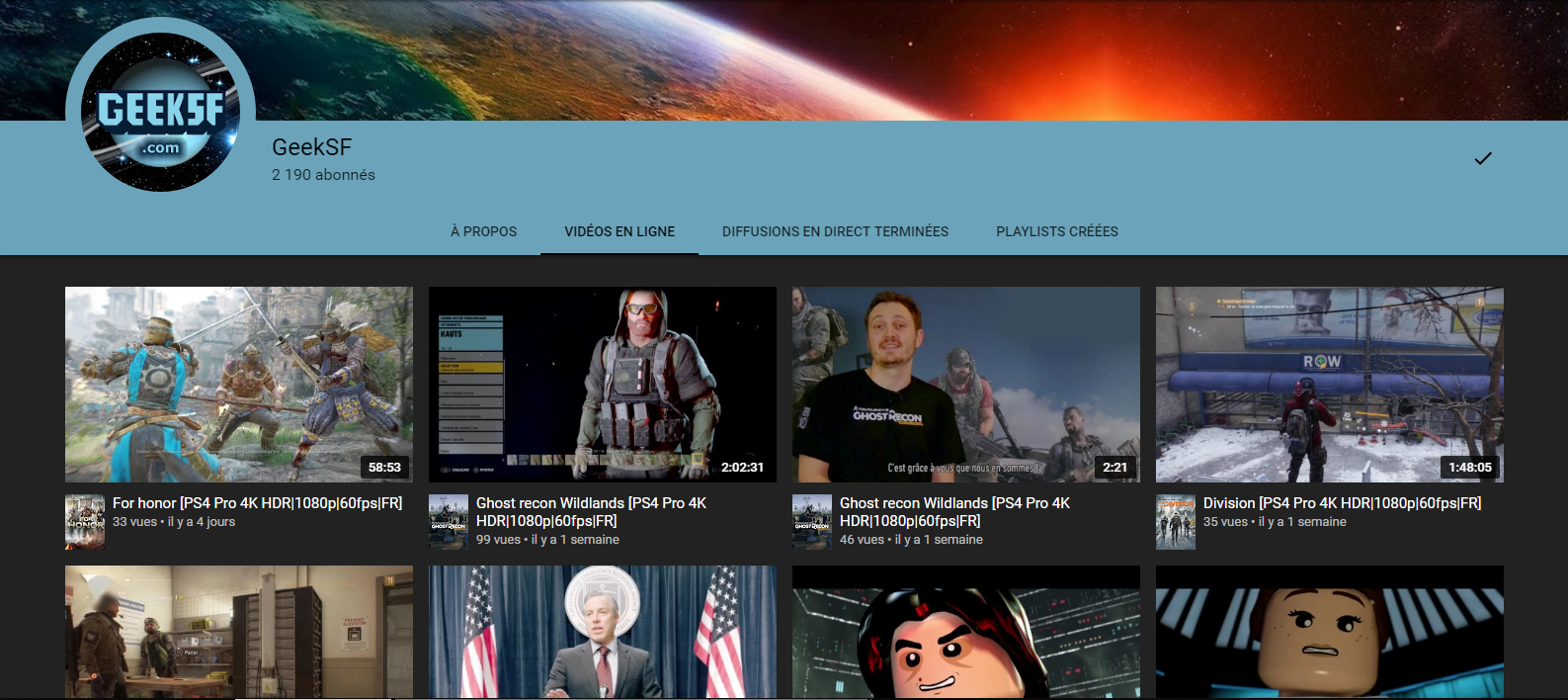Viewport: 1568px width, 700px height.
Task: Click game cover icon beside the 46-views video
Action: pos(812,522)
